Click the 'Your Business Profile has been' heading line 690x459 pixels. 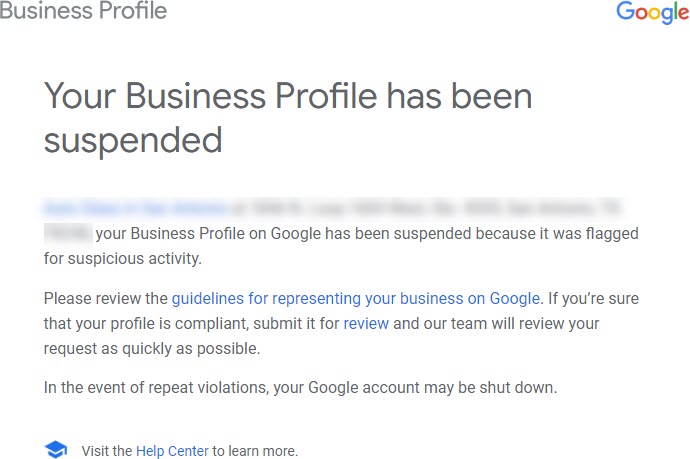pos(288,96)
